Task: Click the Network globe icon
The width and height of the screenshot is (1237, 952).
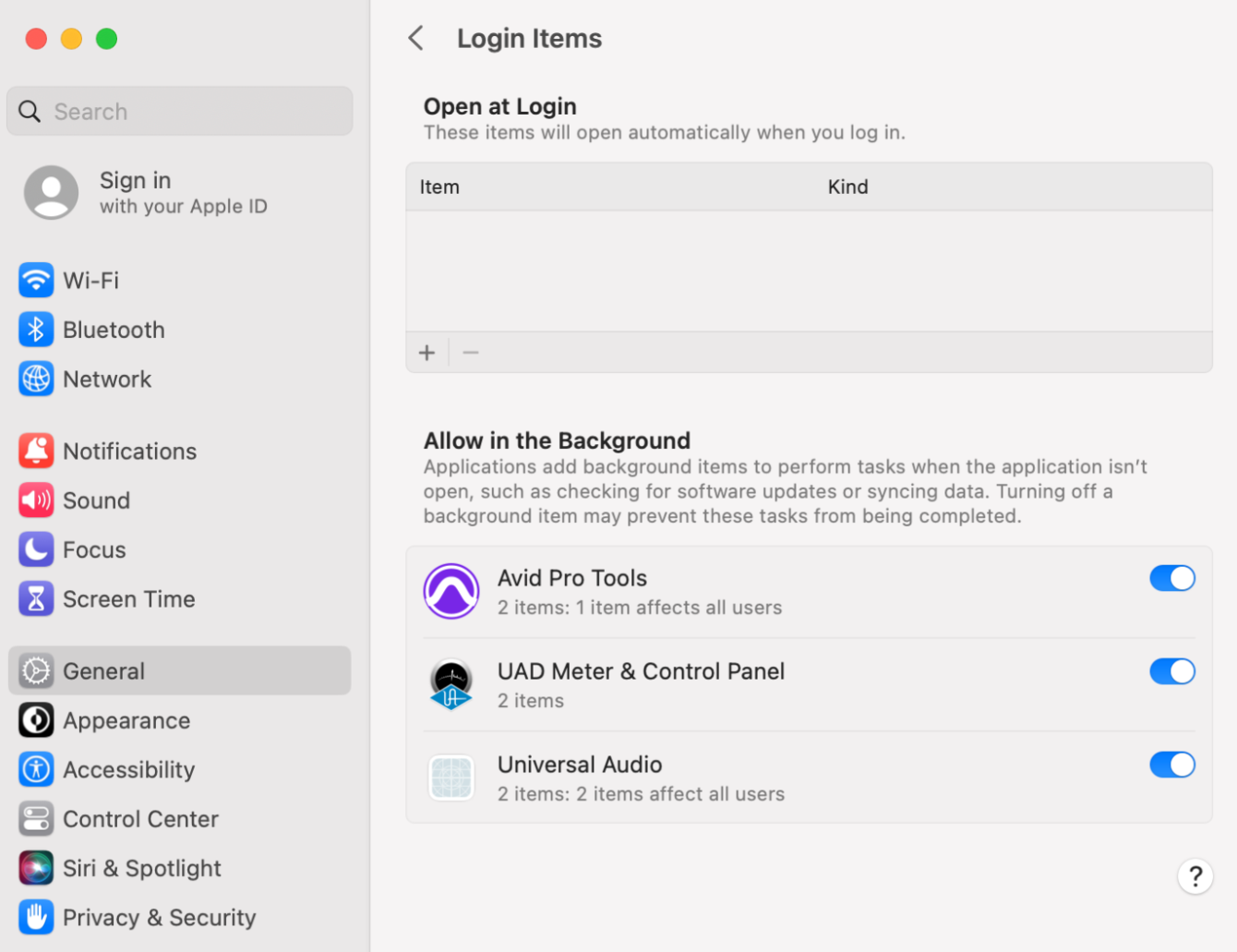Action: 36,379
